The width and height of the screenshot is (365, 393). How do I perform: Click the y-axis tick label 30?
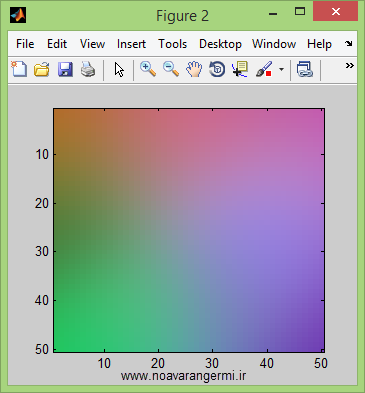click(42, 251)
